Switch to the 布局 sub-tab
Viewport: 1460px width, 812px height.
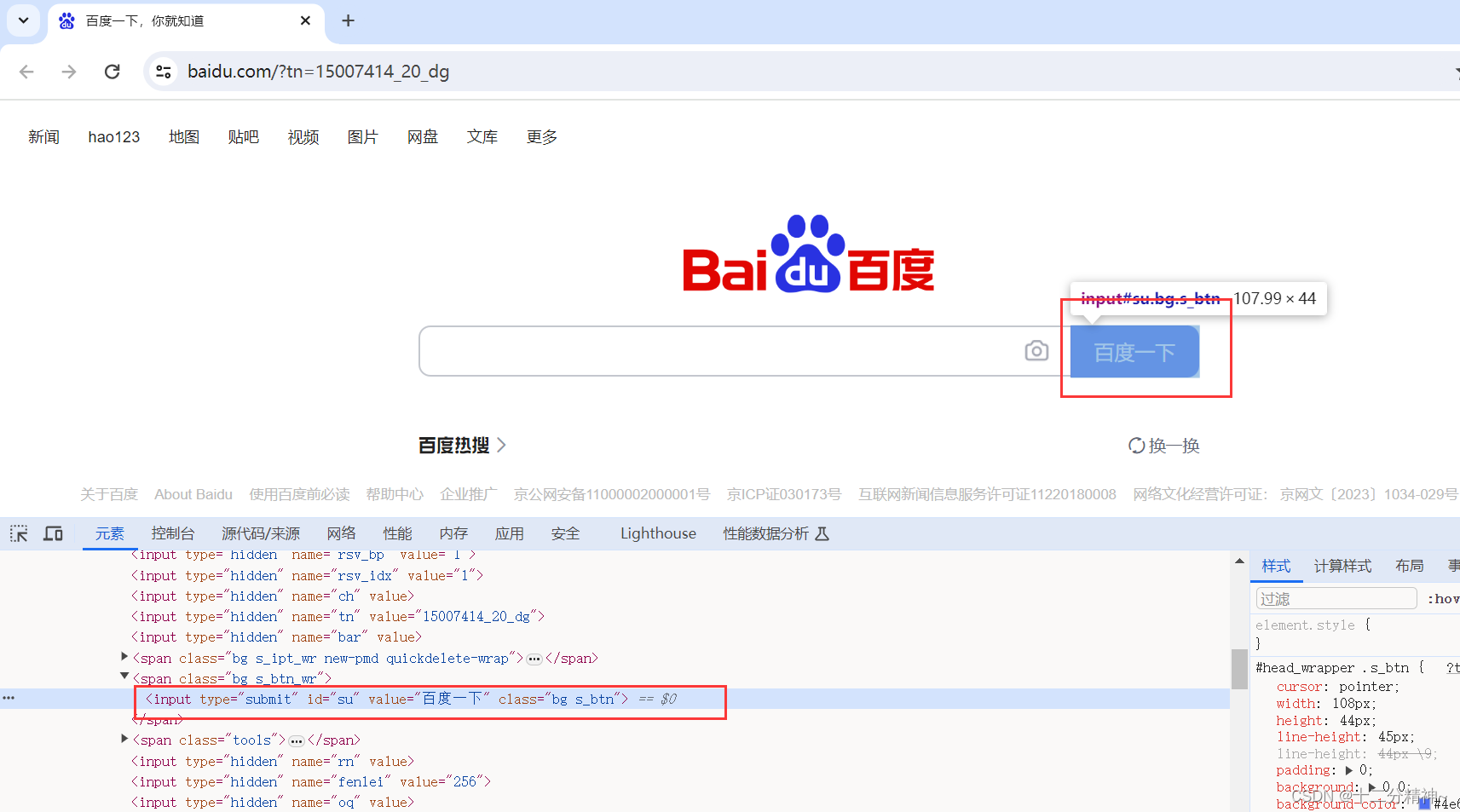1410,566
